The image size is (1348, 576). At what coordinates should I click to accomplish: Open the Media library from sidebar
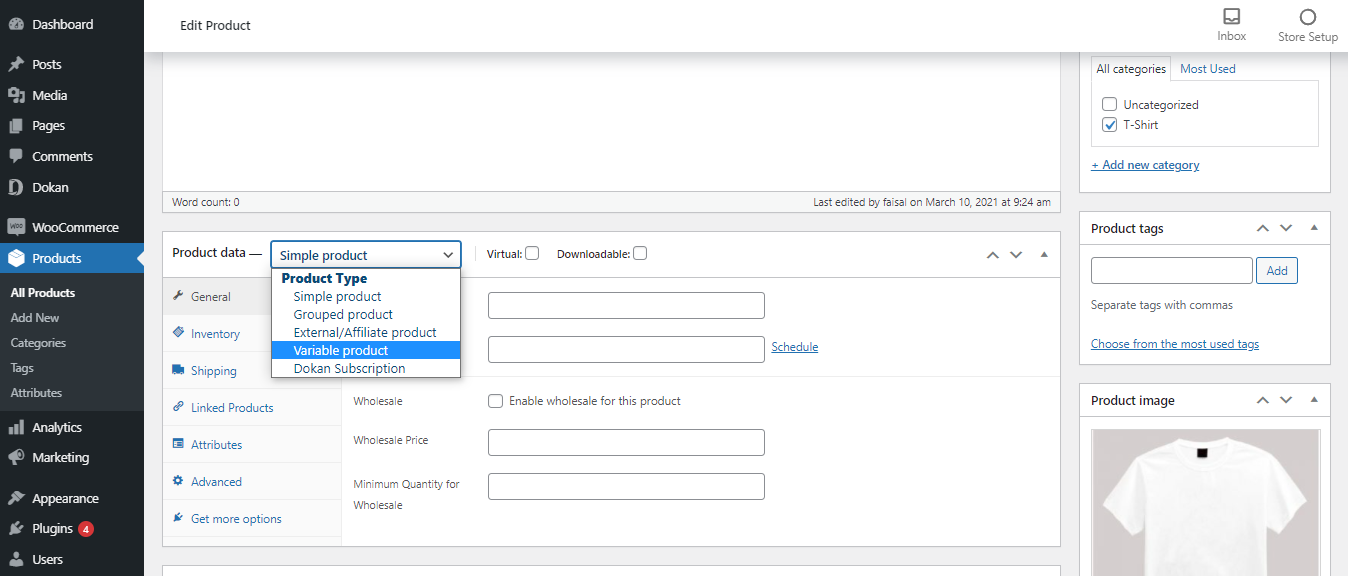[46, 95]
